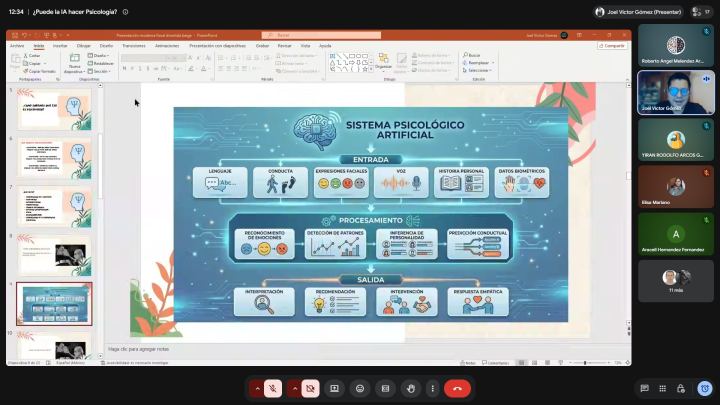Expand the Sección dropdown
Image resolution: width=720 pixels, height=405 pixels.
99,71
